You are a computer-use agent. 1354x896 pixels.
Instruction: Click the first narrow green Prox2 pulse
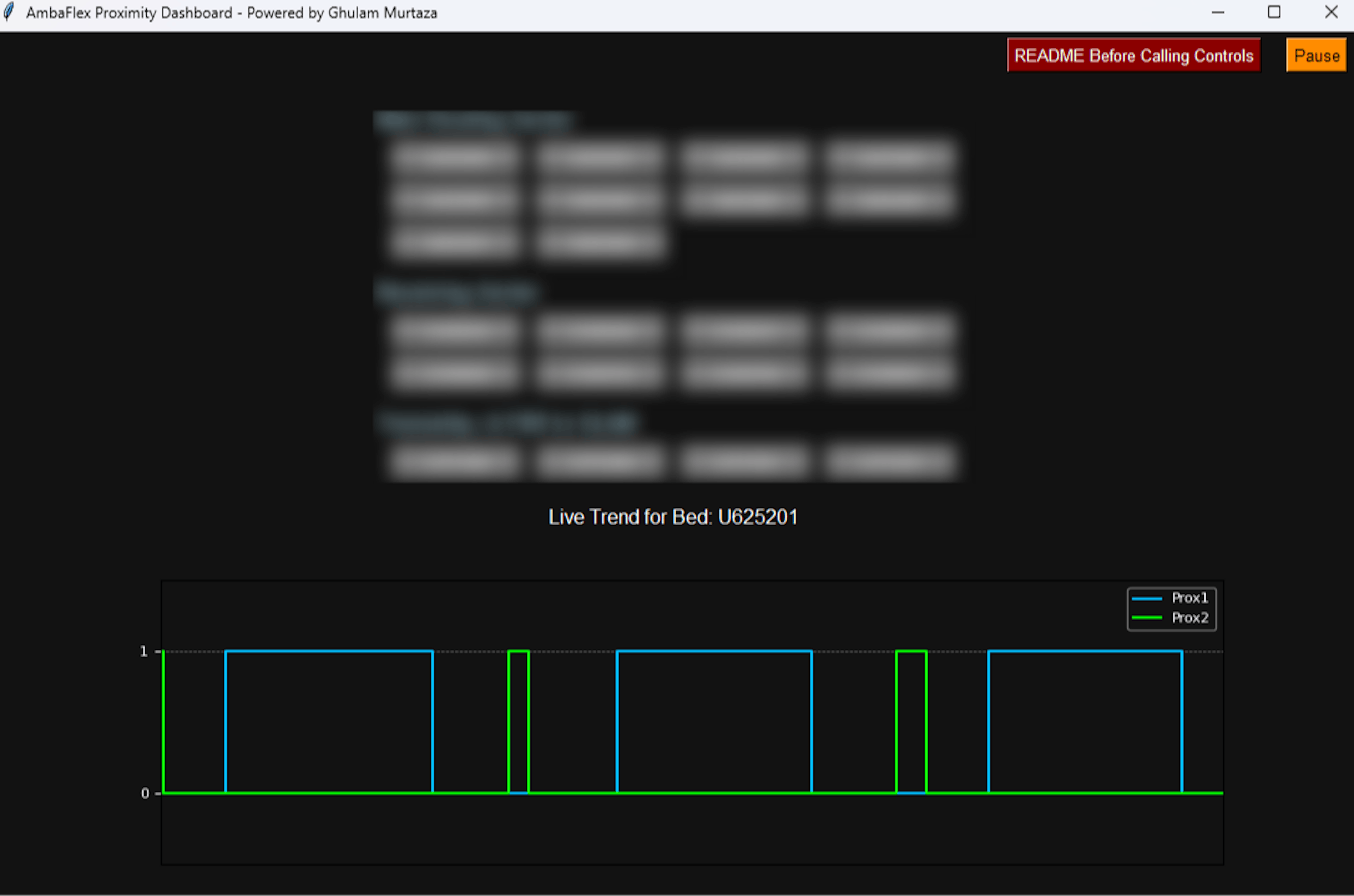pos(518,651)
